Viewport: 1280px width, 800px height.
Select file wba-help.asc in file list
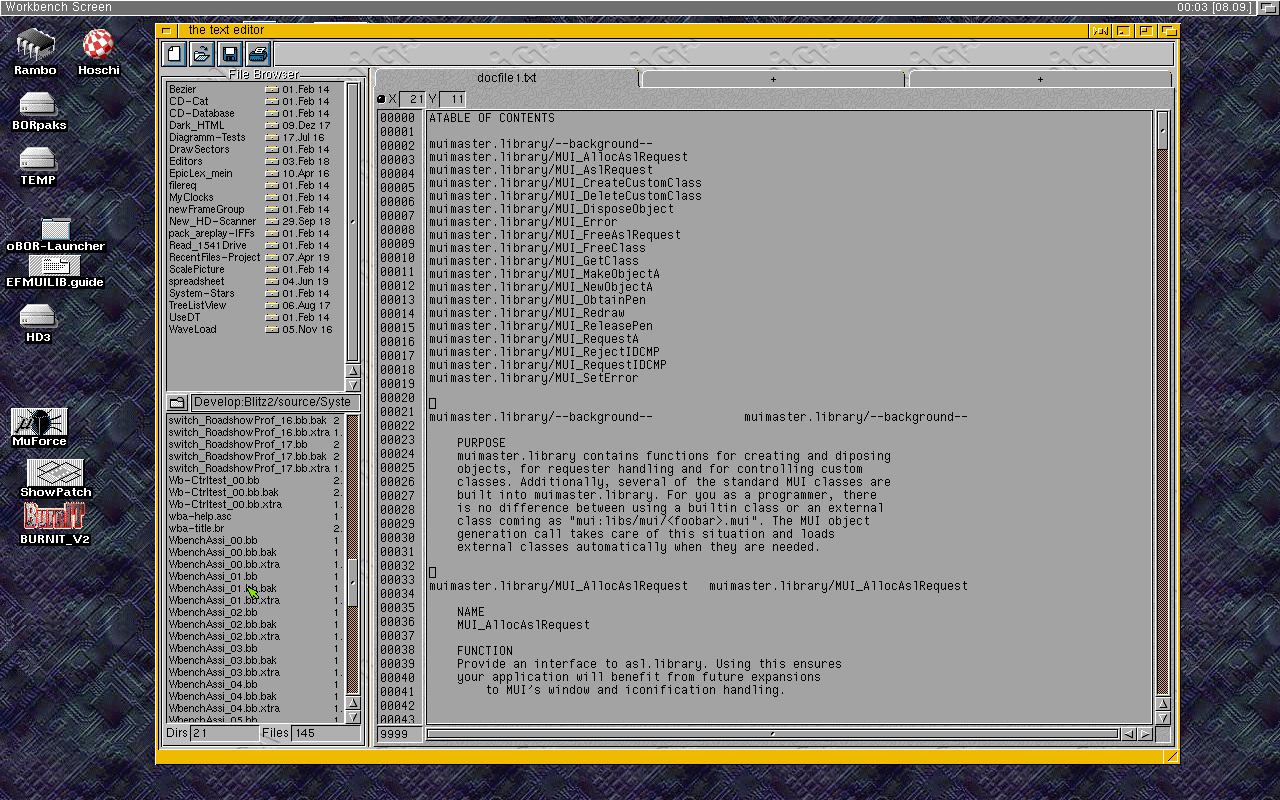pyautogui.click(x=200, y=516)
